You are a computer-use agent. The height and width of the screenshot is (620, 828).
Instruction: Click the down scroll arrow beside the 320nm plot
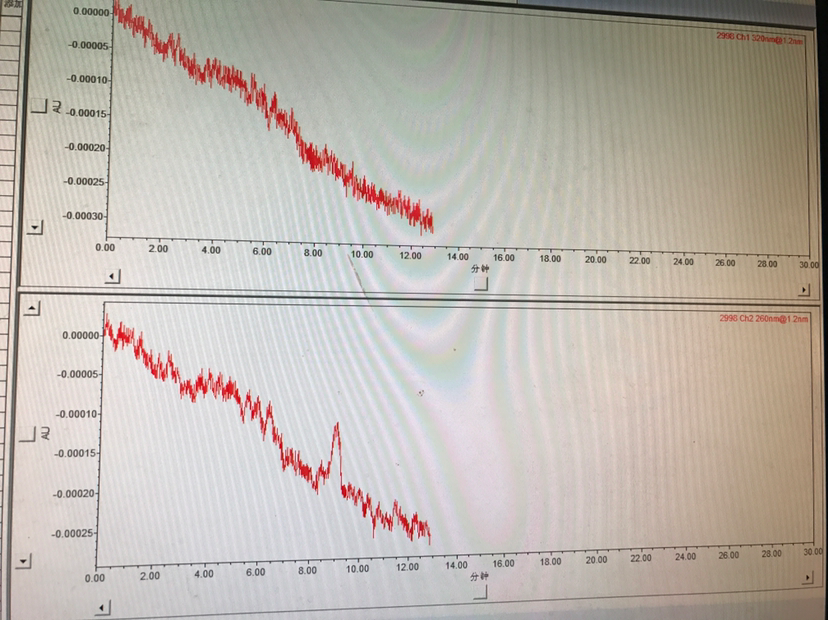[35, 227]
